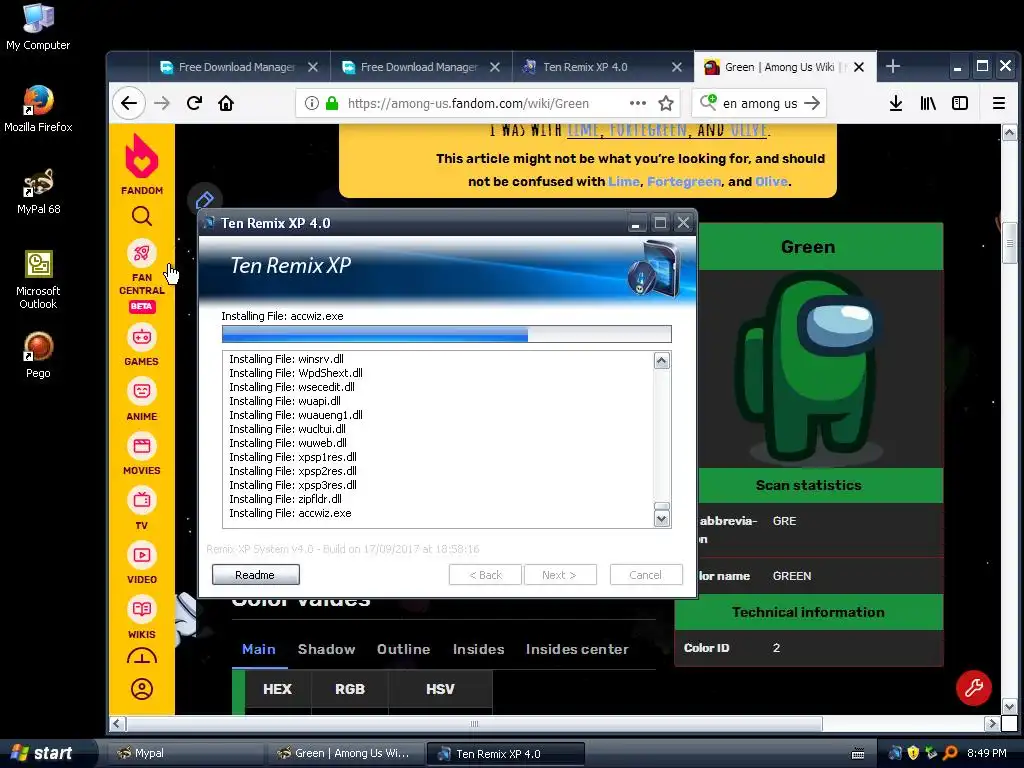The width and height of the screenshot is (1024, 768).
Task: Open Anime section in Fandom sidebar
Action: coord(142,400)
